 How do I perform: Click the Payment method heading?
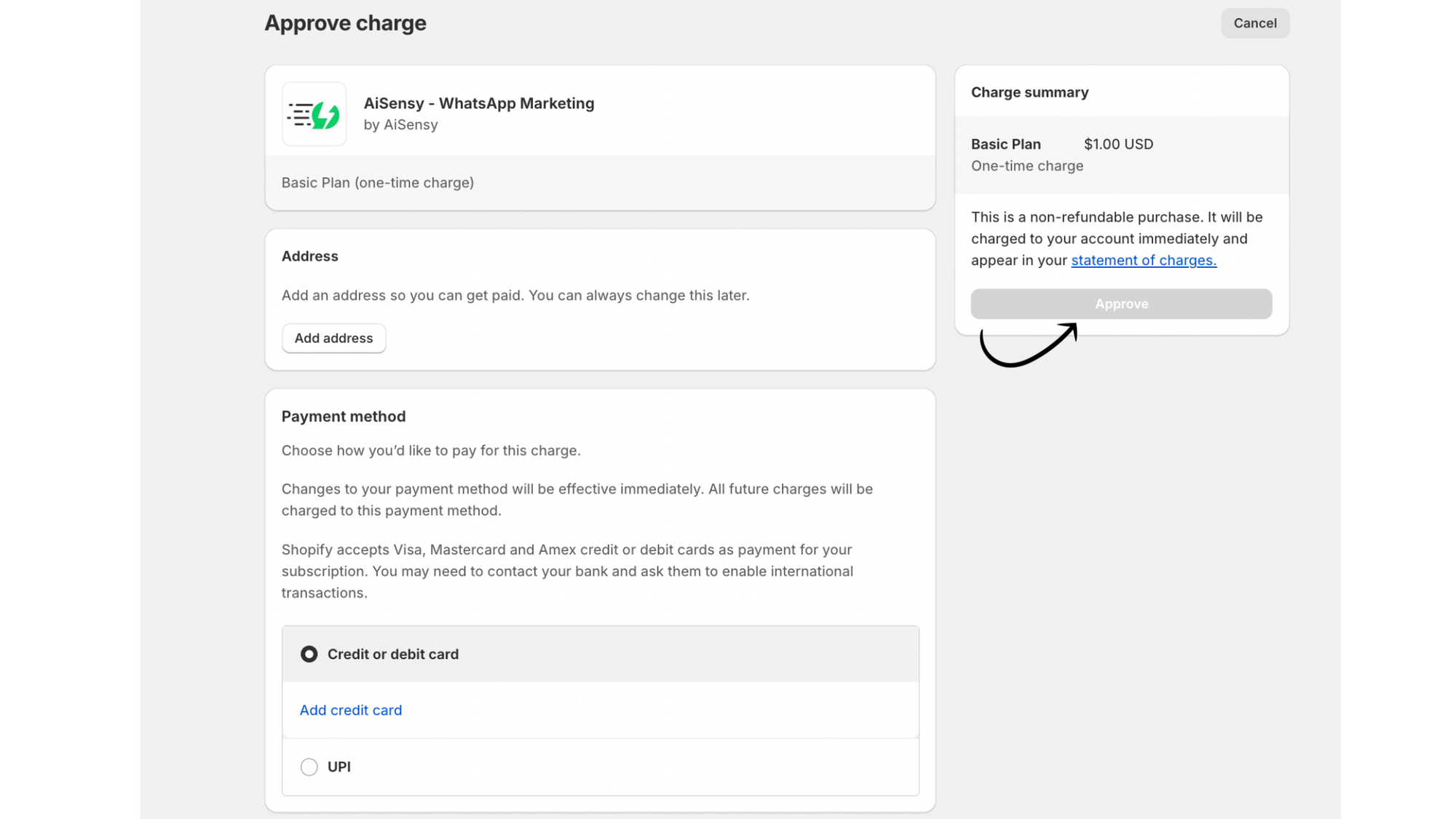pos(343,416)
